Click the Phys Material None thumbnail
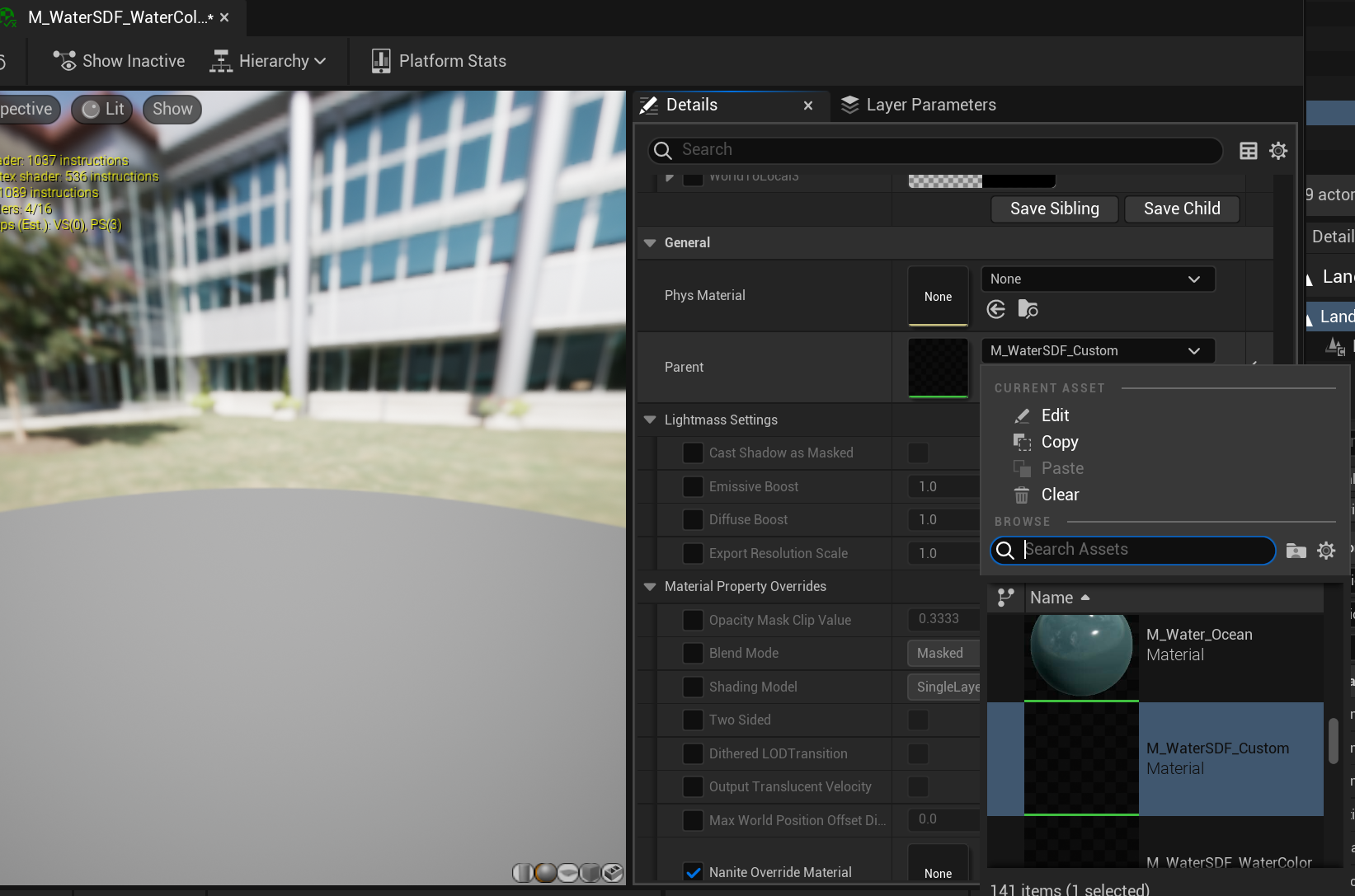 (939, 296)
